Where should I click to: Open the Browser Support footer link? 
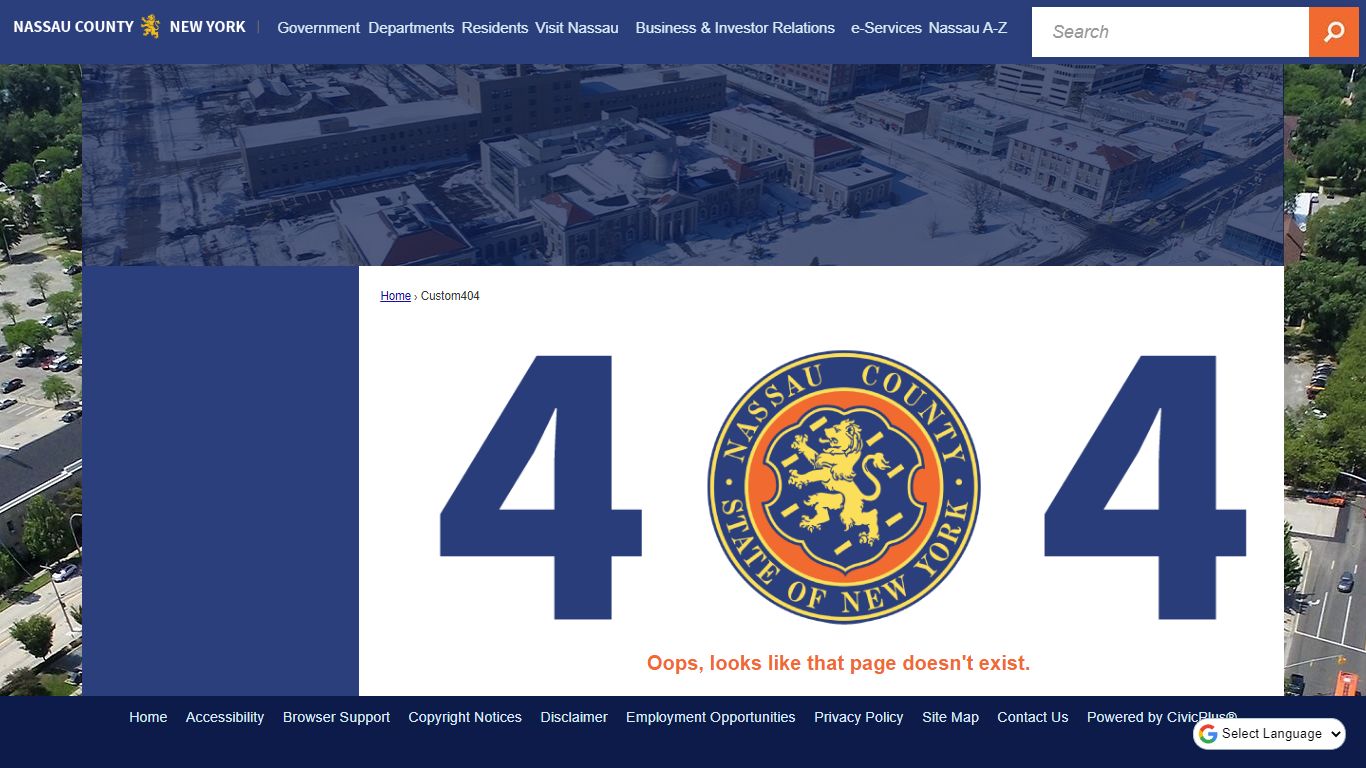336,717
